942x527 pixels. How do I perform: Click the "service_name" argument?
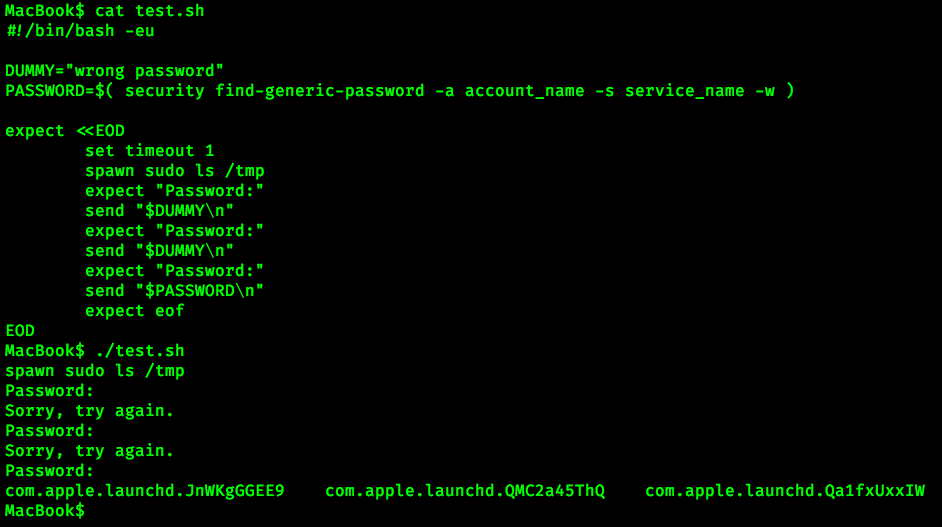coord(684,91)
